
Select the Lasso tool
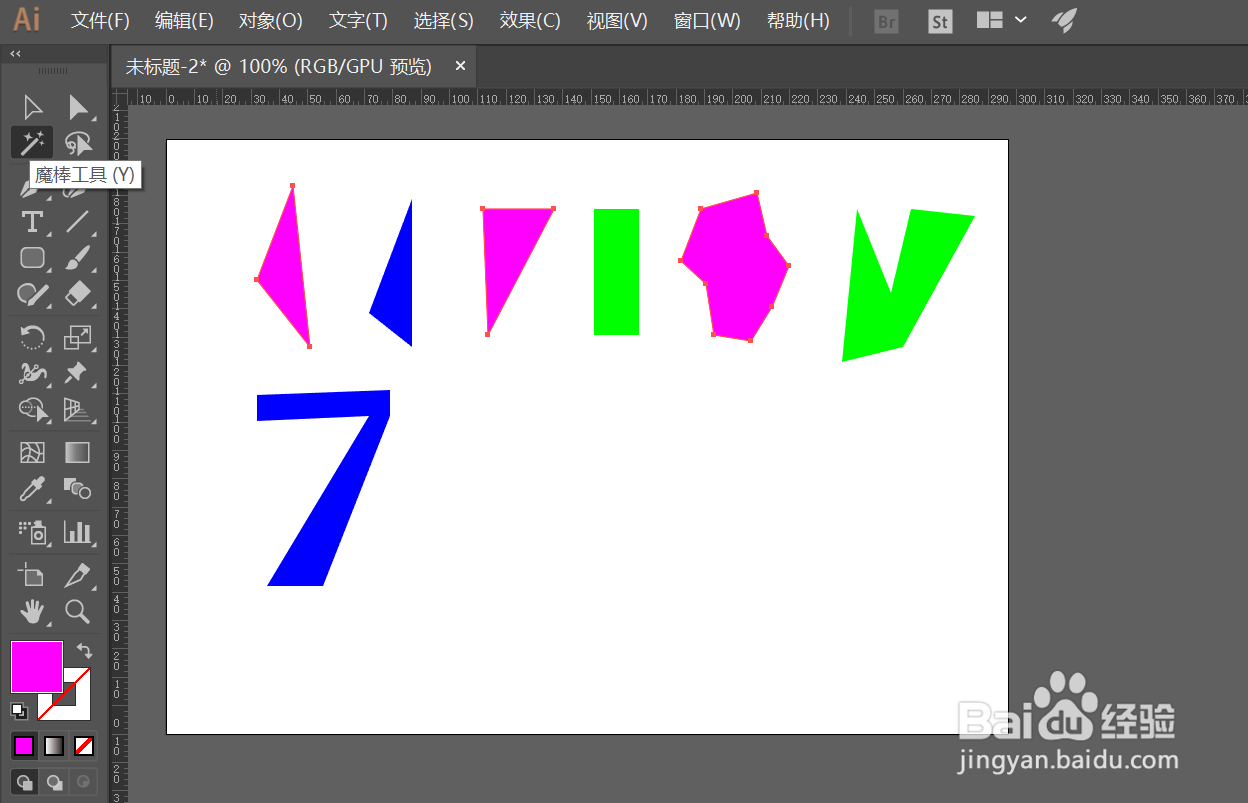(x=78, y=142)
